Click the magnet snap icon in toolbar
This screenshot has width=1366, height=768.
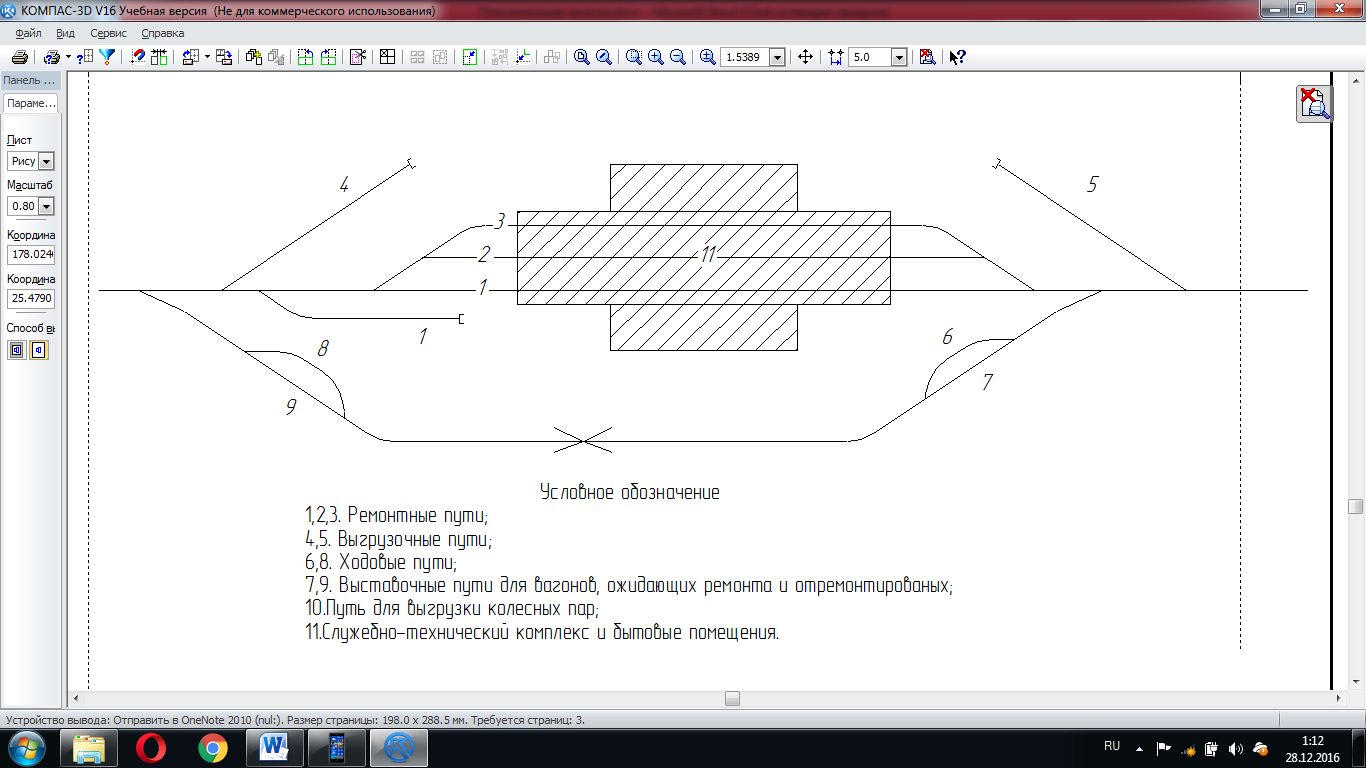coord(138,57)
